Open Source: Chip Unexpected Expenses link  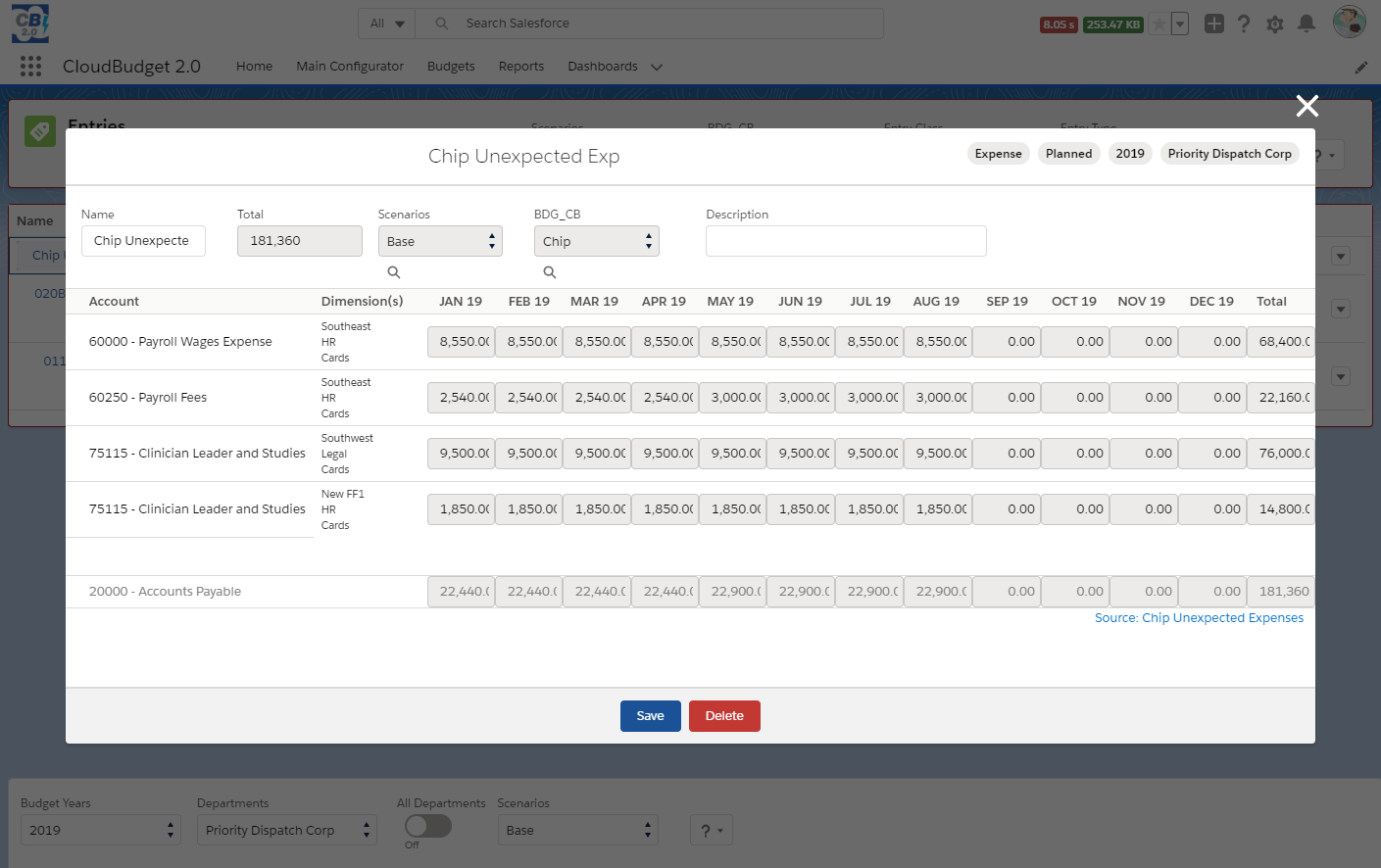coord(1199,618)
